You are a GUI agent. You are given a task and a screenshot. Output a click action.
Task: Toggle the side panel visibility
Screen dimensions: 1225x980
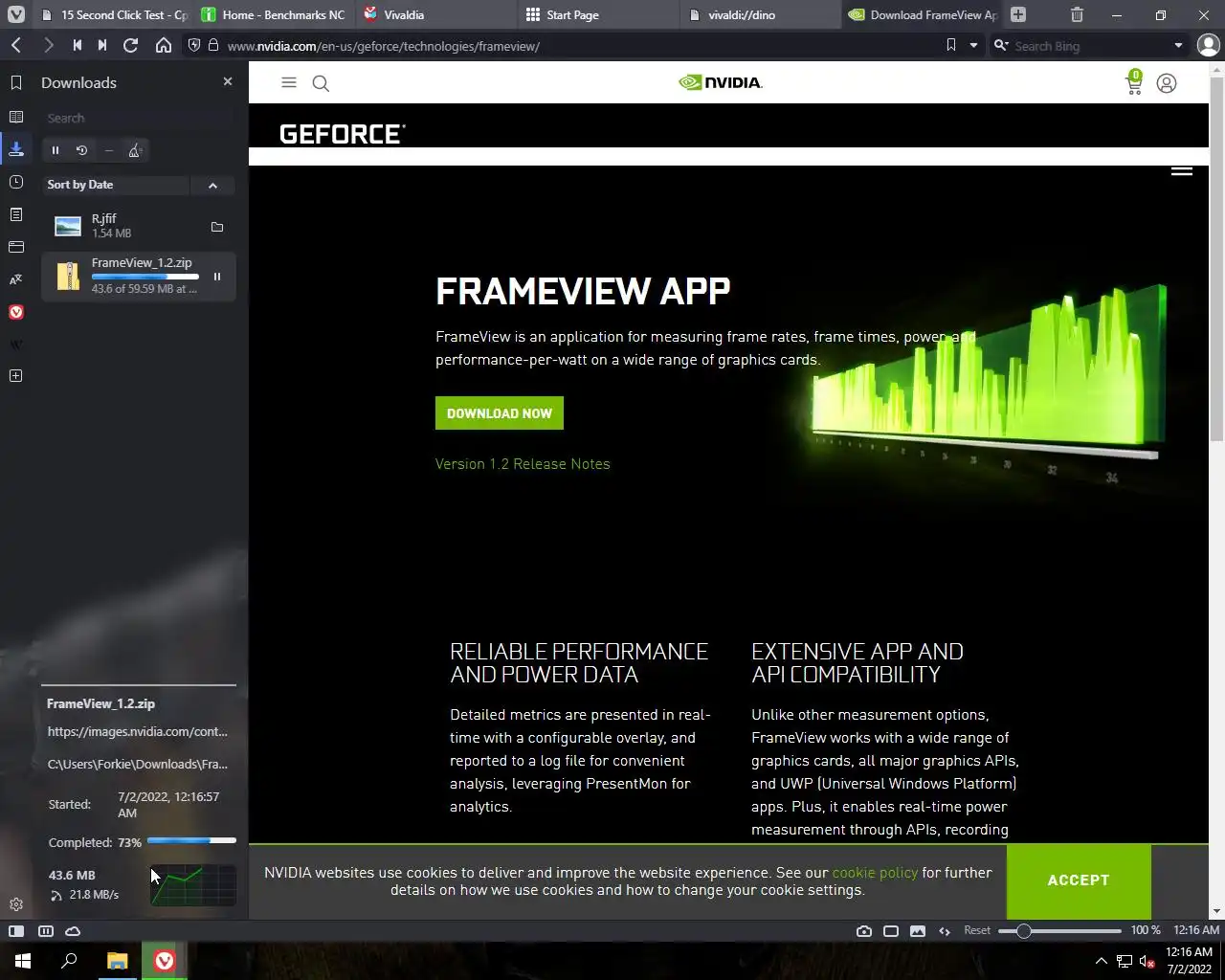coord(16,930)
